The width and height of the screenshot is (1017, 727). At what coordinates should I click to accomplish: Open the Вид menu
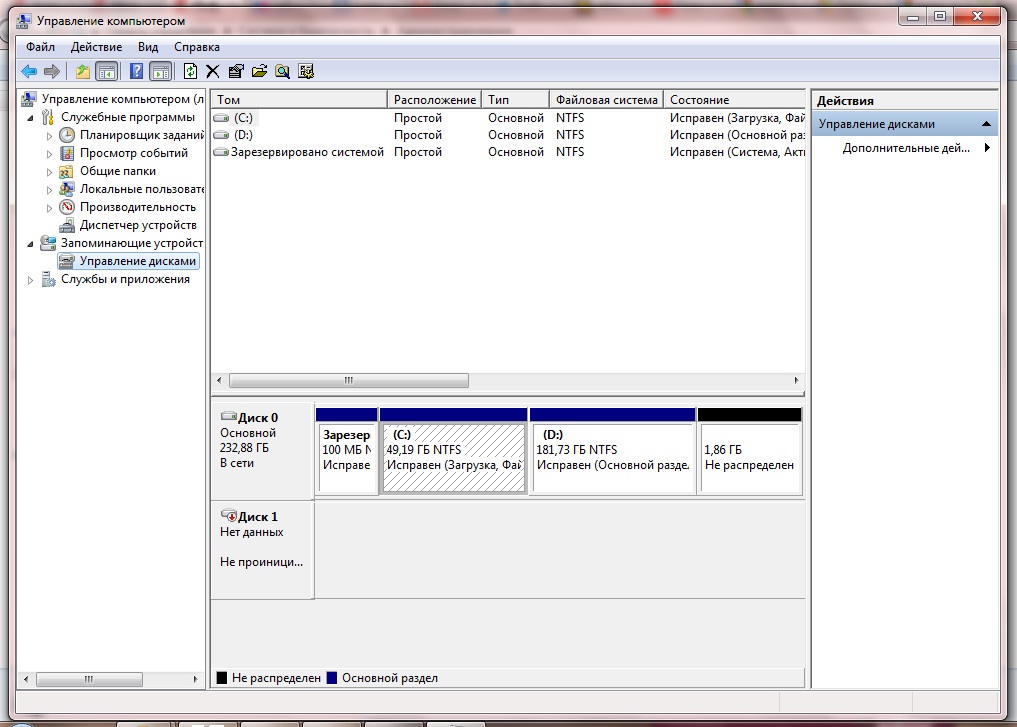point(148,47)
